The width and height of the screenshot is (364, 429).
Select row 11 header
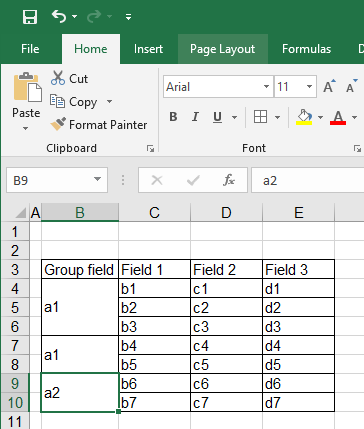click(x=15, y=421)
